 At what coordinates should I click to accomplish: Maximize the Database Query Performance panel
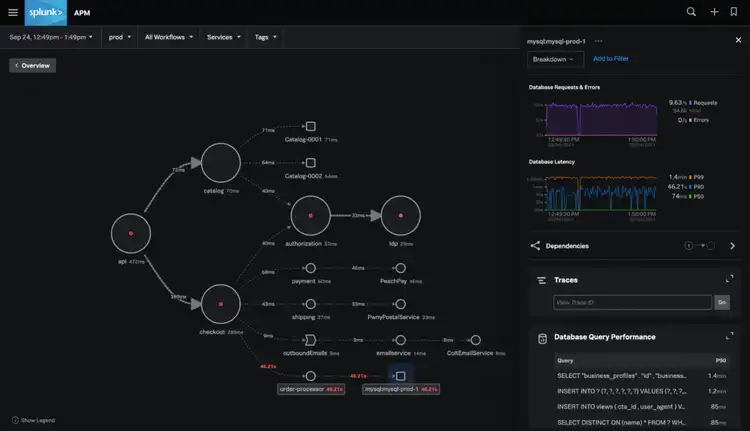(730, 338)
